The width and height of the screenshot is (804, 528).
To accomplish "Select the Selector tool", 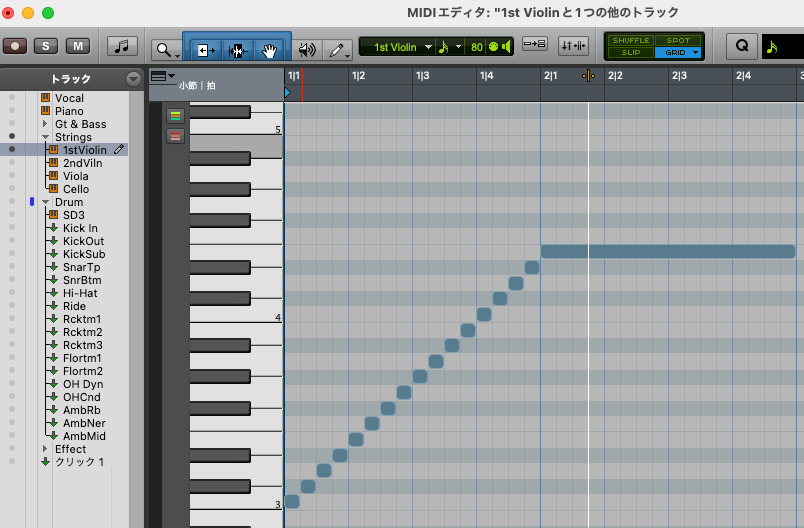I will point(237,50).
